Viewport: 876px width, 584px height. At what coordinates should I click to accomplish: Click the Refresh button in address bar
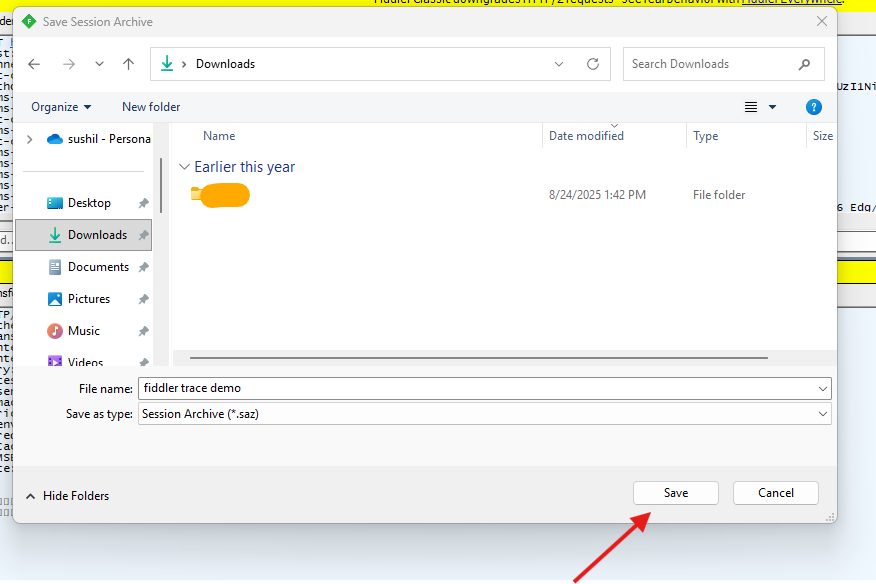pos(592,64)
